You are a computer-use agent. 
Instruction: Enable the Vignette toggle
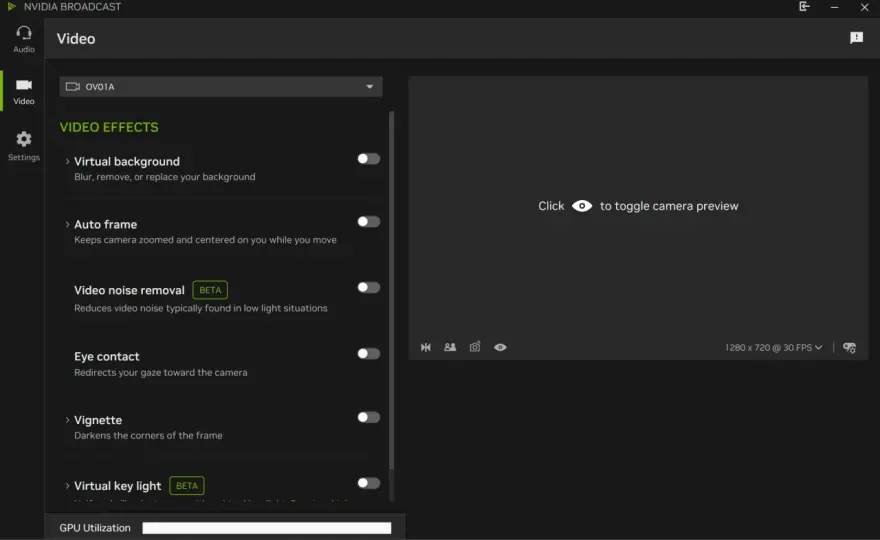point(369,417)
